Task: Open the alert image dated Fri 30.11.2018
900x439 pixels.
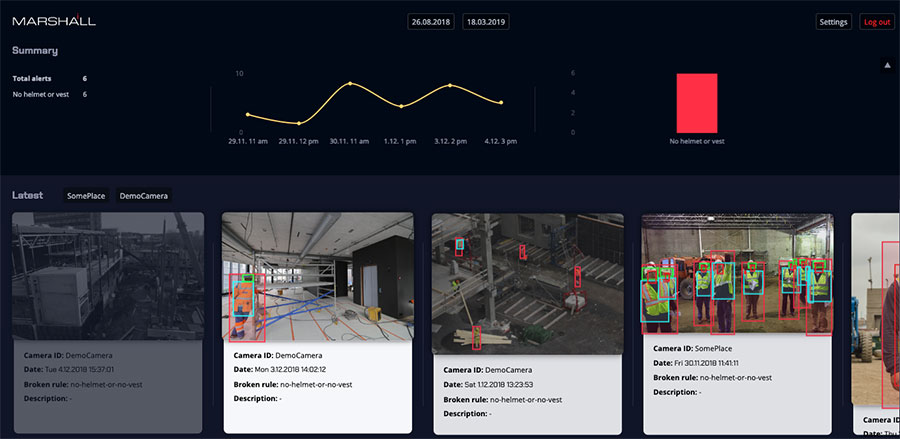Action: pos(737,273)
